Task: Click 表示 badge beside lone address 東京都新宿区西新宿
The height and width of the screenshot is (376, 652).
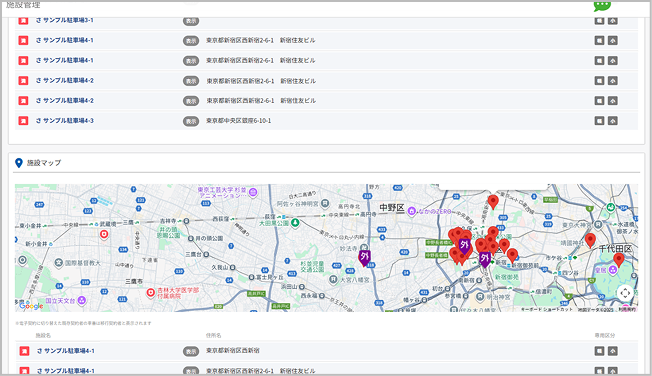Action: 191,351
